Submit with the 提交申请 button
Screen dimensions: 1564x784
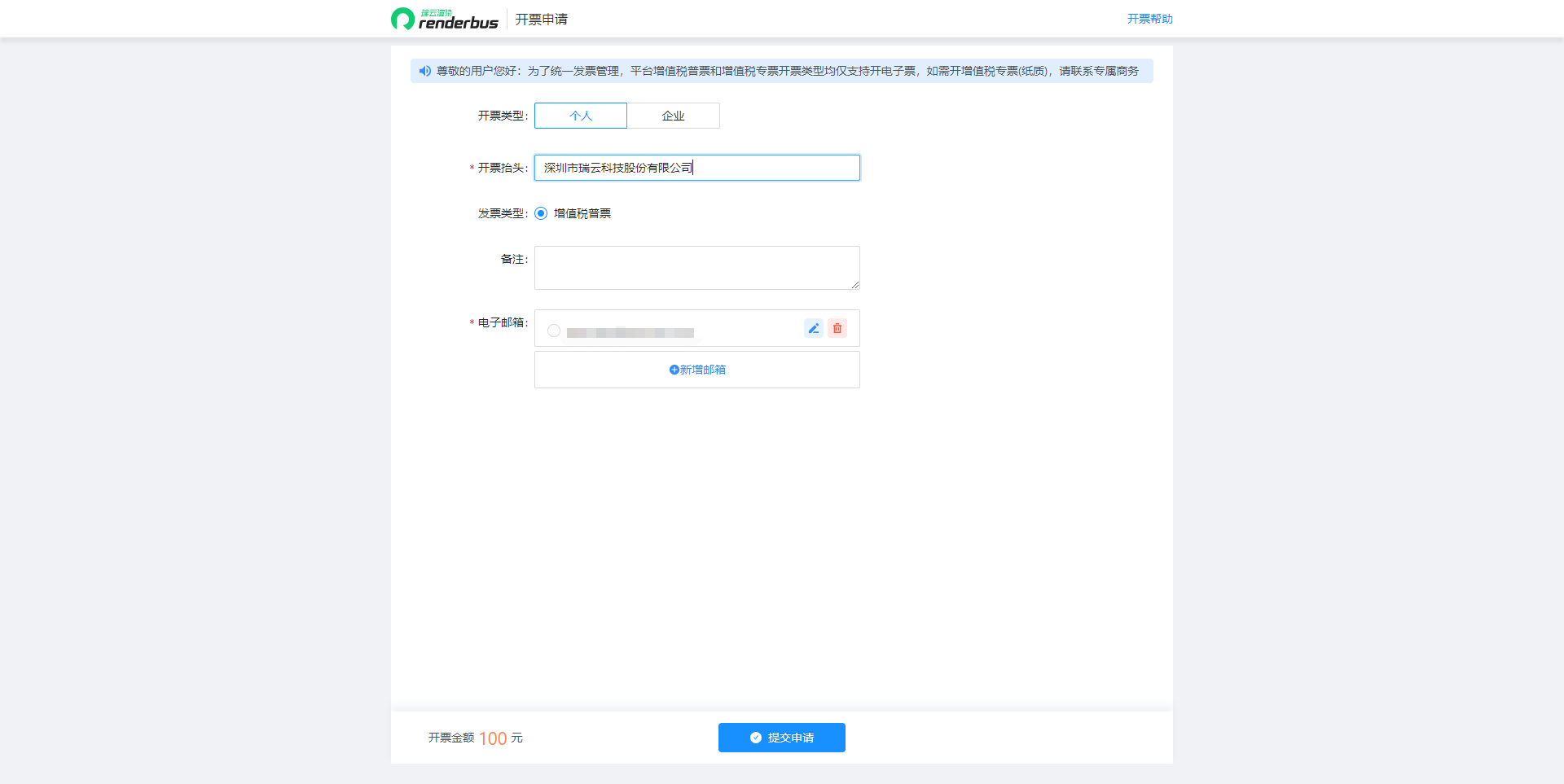point(782,738)
